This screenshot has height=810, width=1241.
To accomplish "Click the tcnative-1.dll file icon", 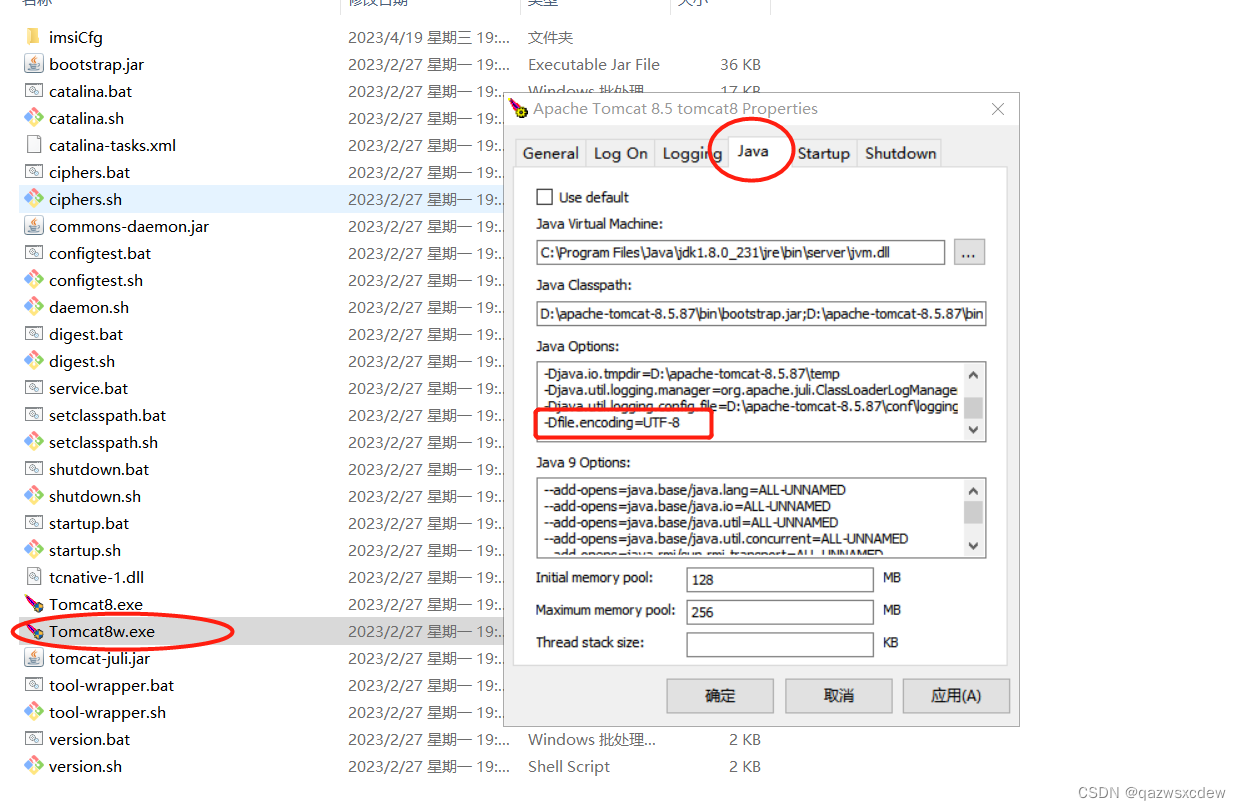I will pyautogui.click(x=34, y=577).
